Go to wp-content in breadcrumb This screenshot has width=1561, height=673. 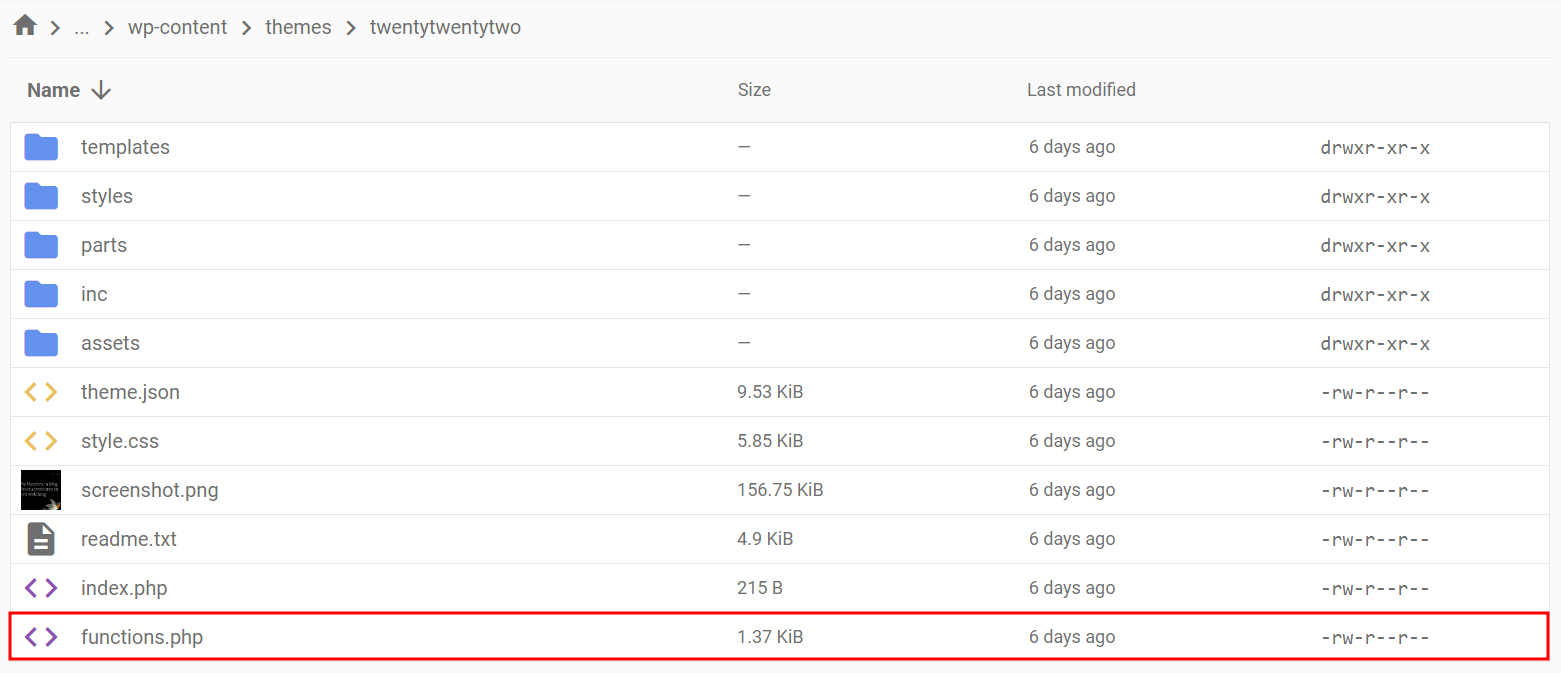[x=178, y=27]
